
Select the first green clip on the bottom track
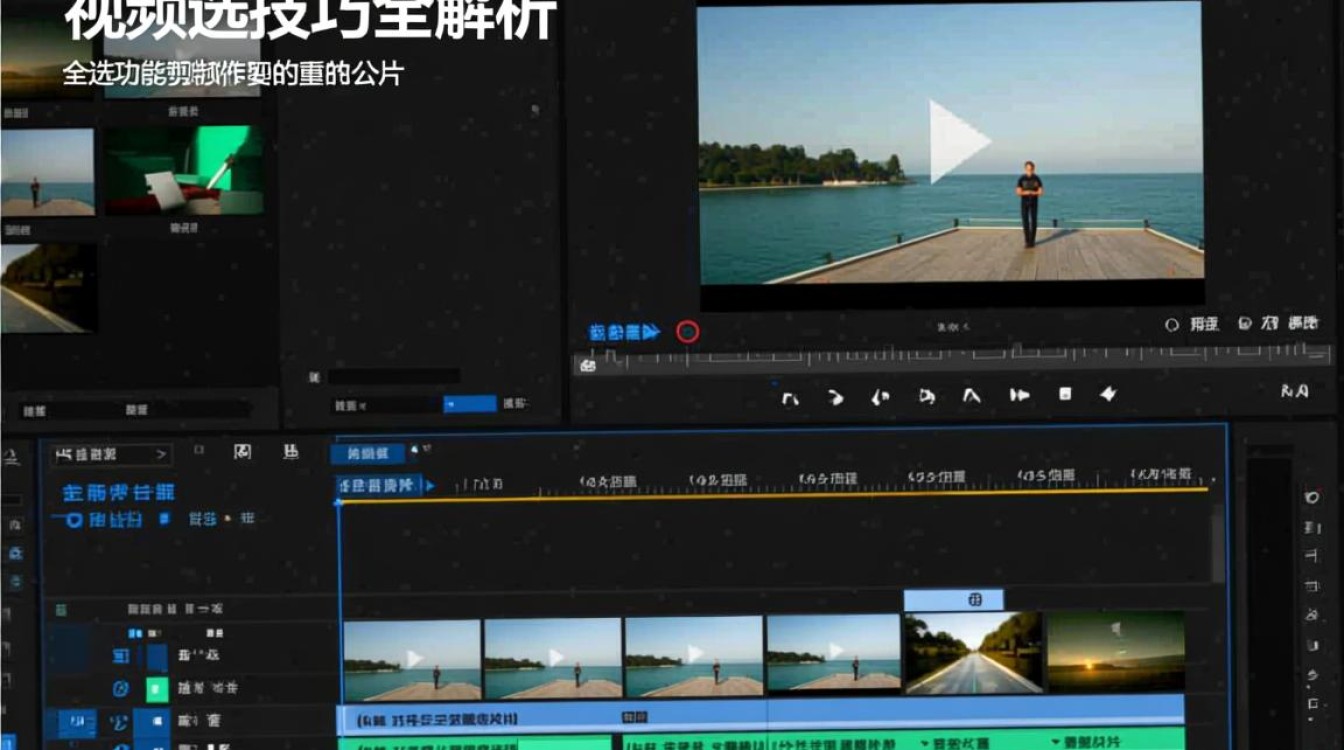tap(475, 743)
